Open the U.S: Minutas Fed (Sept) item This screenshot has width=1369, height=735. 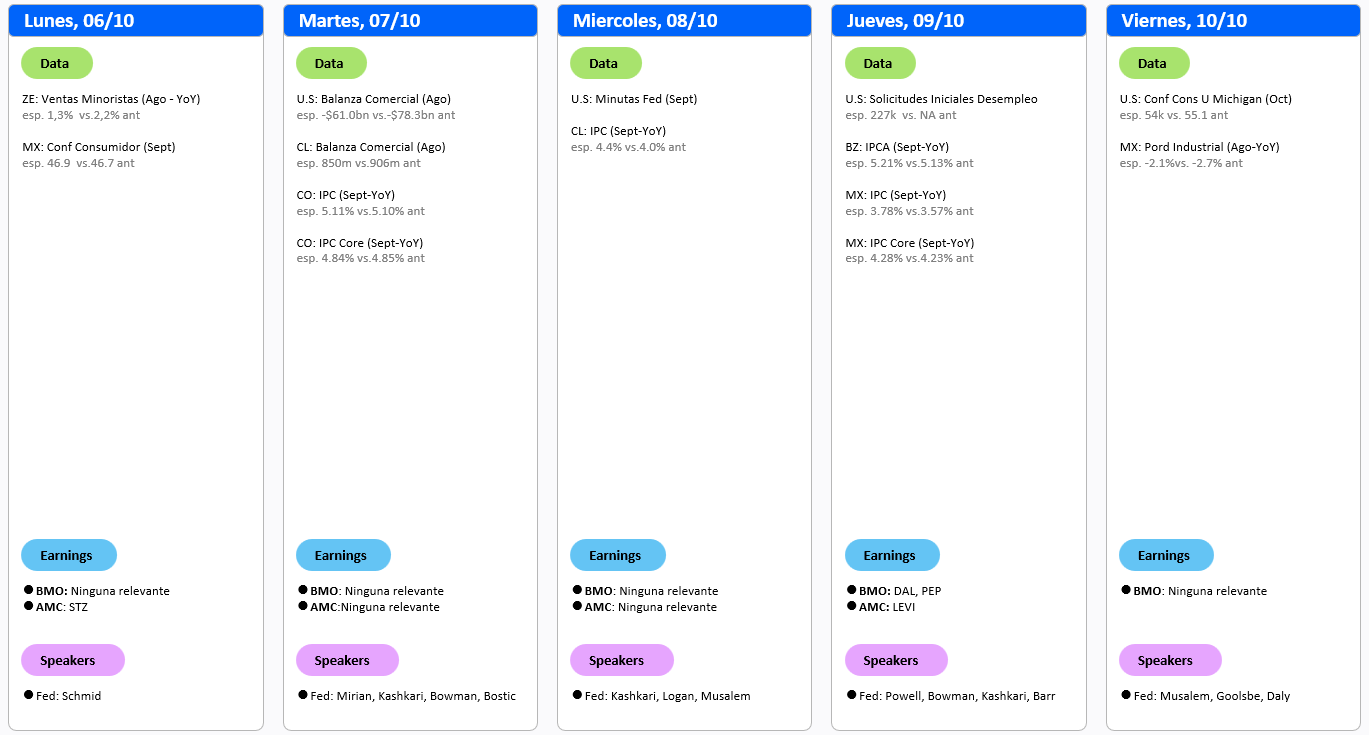pyautogui.click(x=633, y=99)
